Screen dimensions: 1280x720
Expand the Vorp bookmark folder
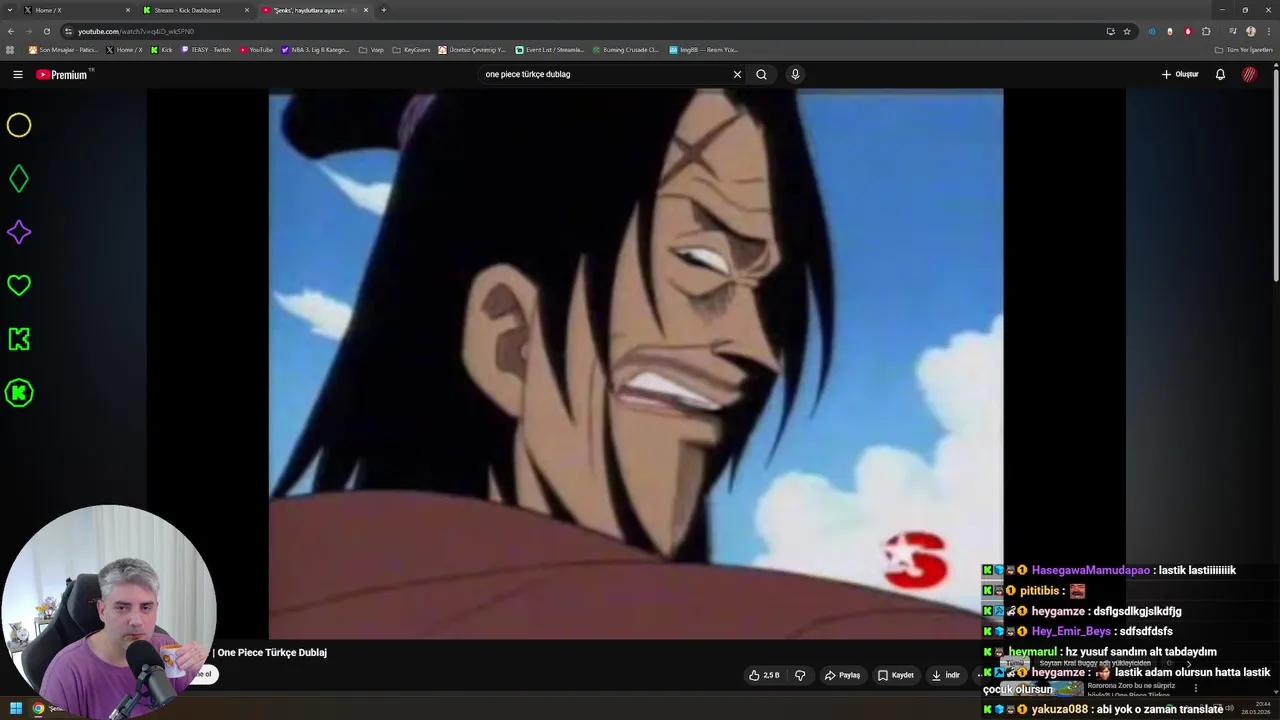(x=371, y=49)
